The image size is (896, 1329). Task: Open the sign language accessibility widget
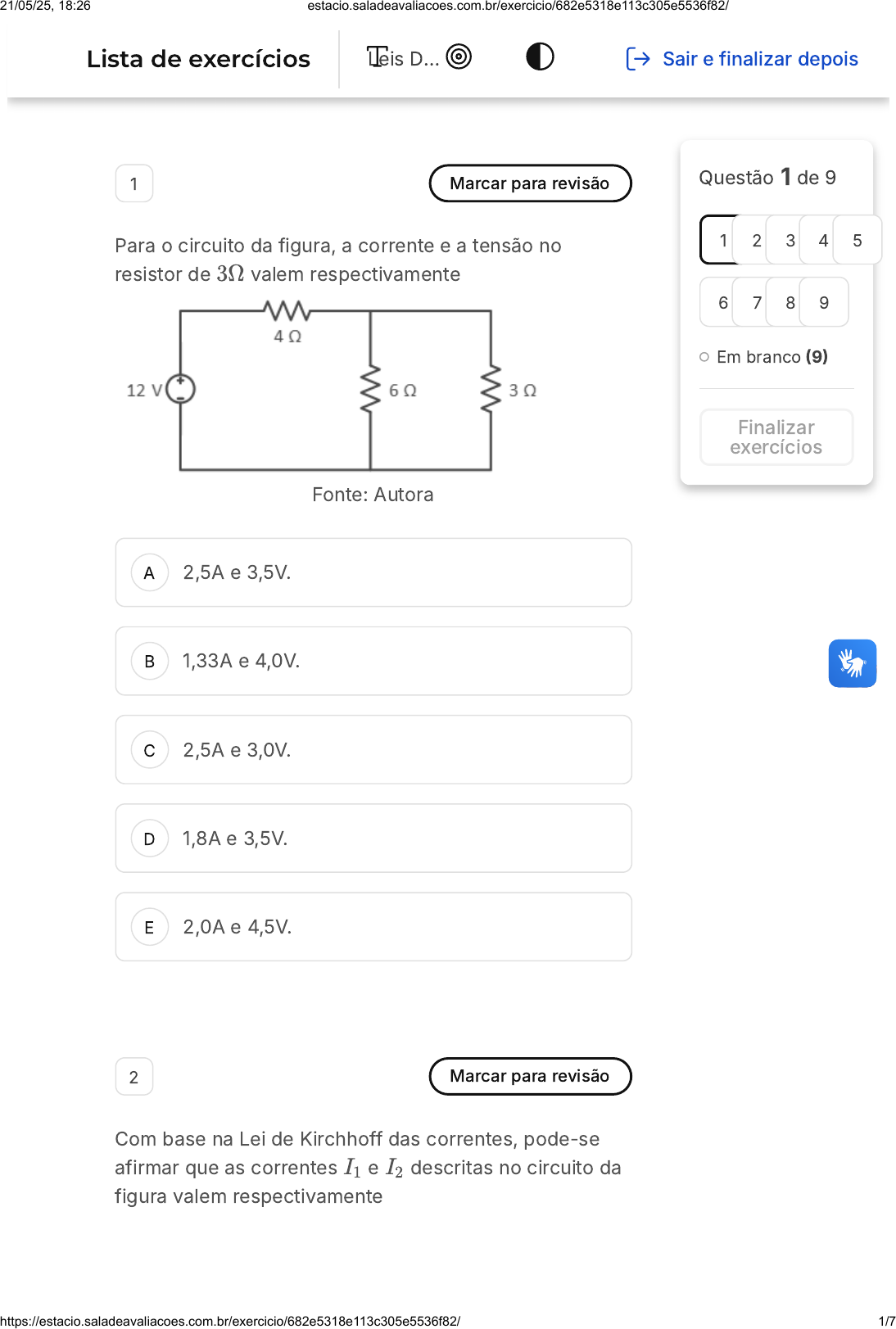click(853, 663)
